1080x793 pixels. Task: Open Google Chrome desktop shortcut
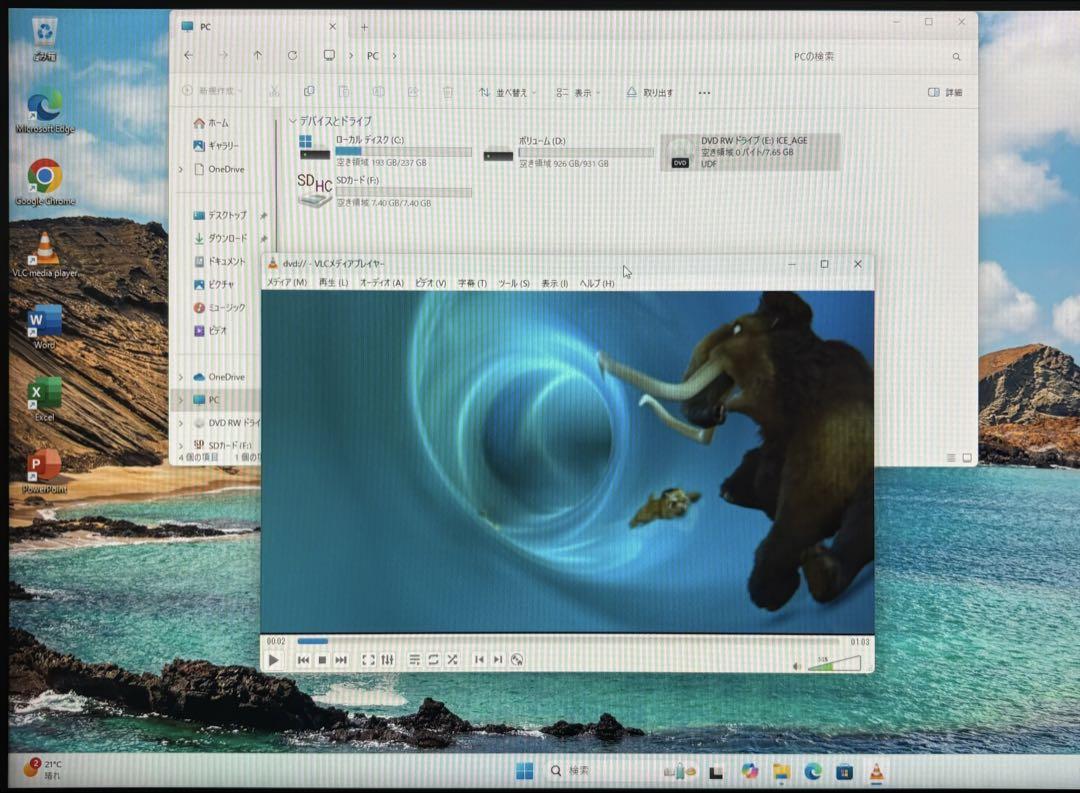tap(45, 183)
